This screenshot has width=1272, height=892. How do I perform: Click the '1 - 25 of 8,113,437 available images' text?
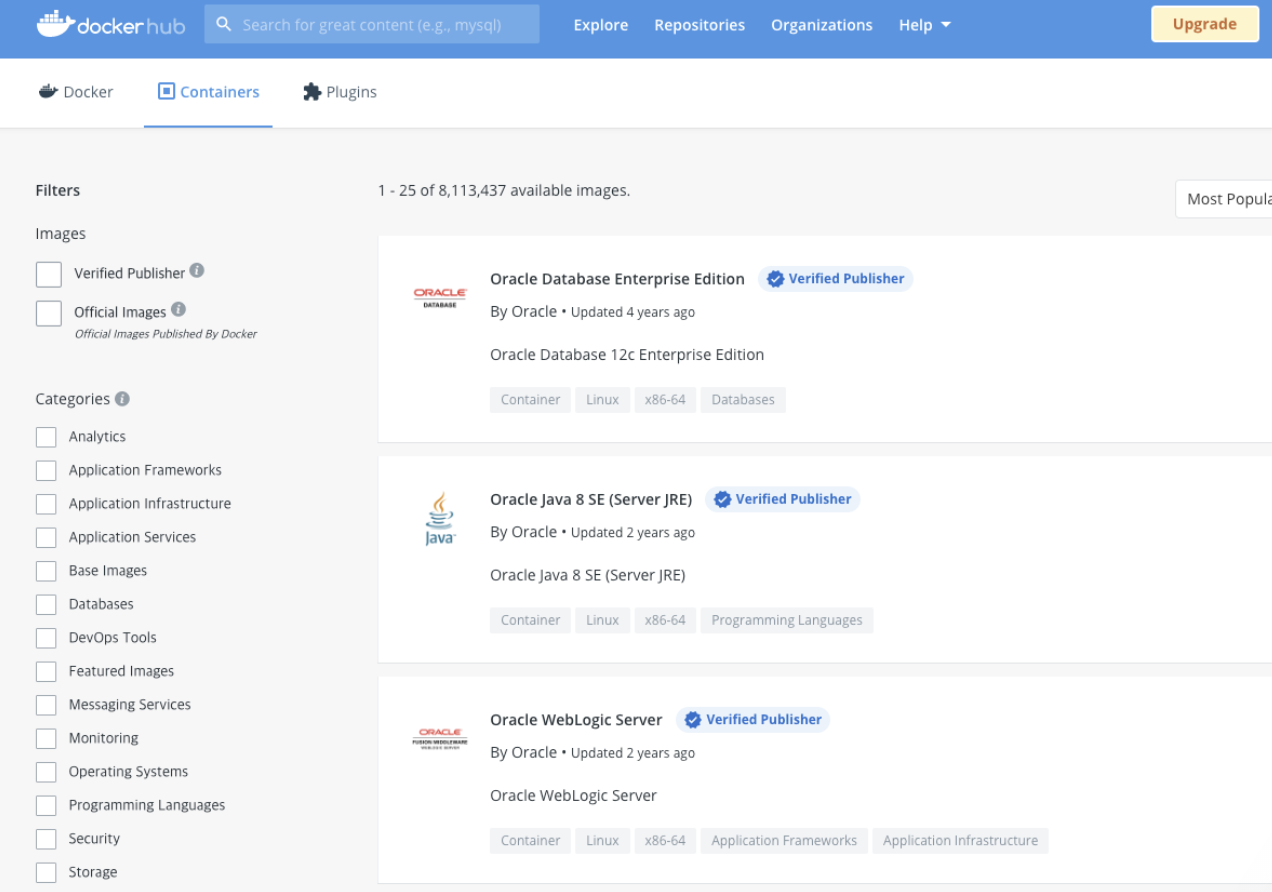(504, 190)
